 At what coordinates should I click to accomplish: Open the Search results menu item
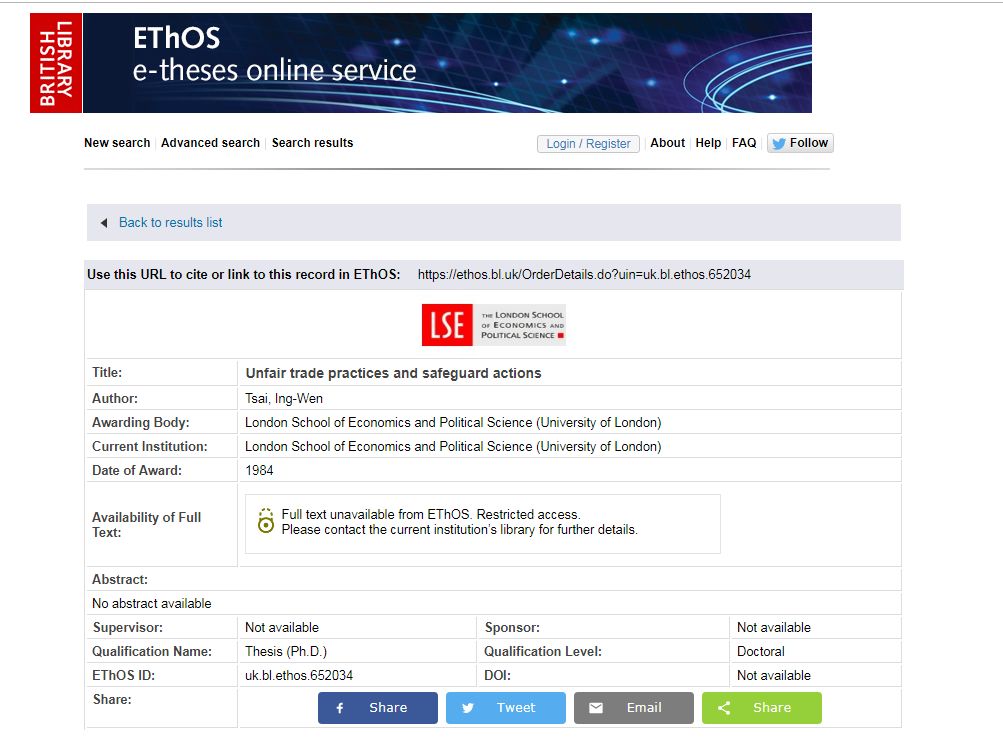coord(312,143)
